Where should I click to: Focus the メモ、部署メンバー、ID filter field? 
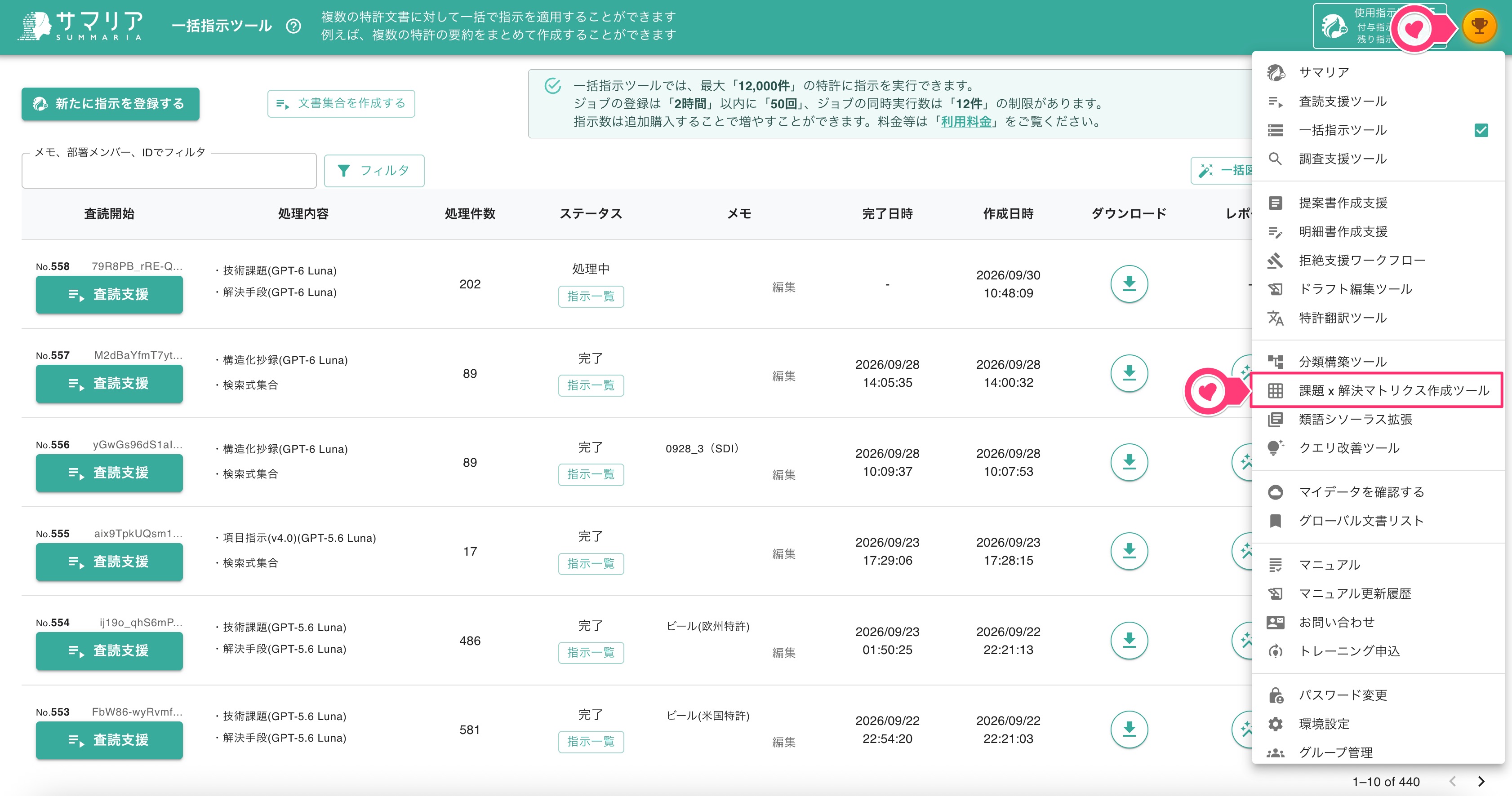[169, 171]
